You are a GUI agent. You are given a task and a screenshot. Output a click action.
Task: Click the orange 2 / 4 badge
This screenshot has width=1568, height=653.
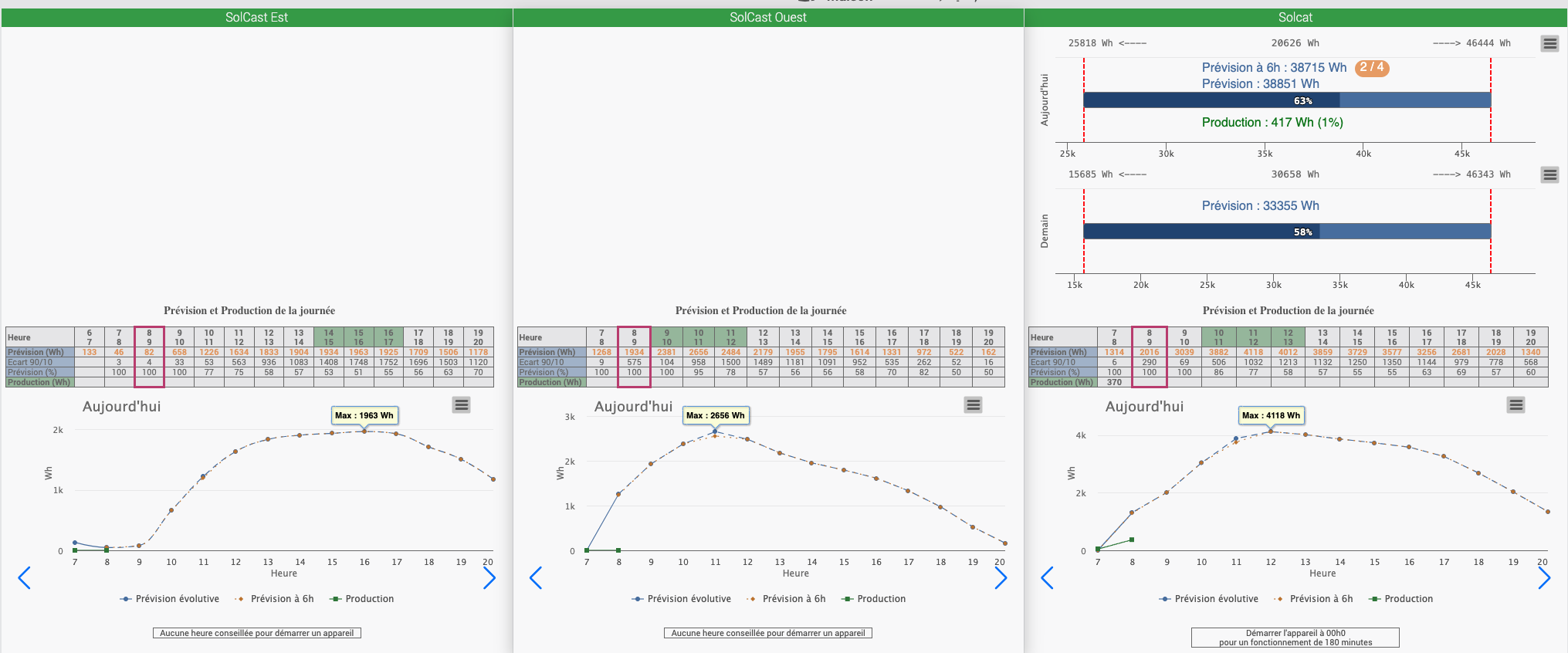coord(1372,68)
